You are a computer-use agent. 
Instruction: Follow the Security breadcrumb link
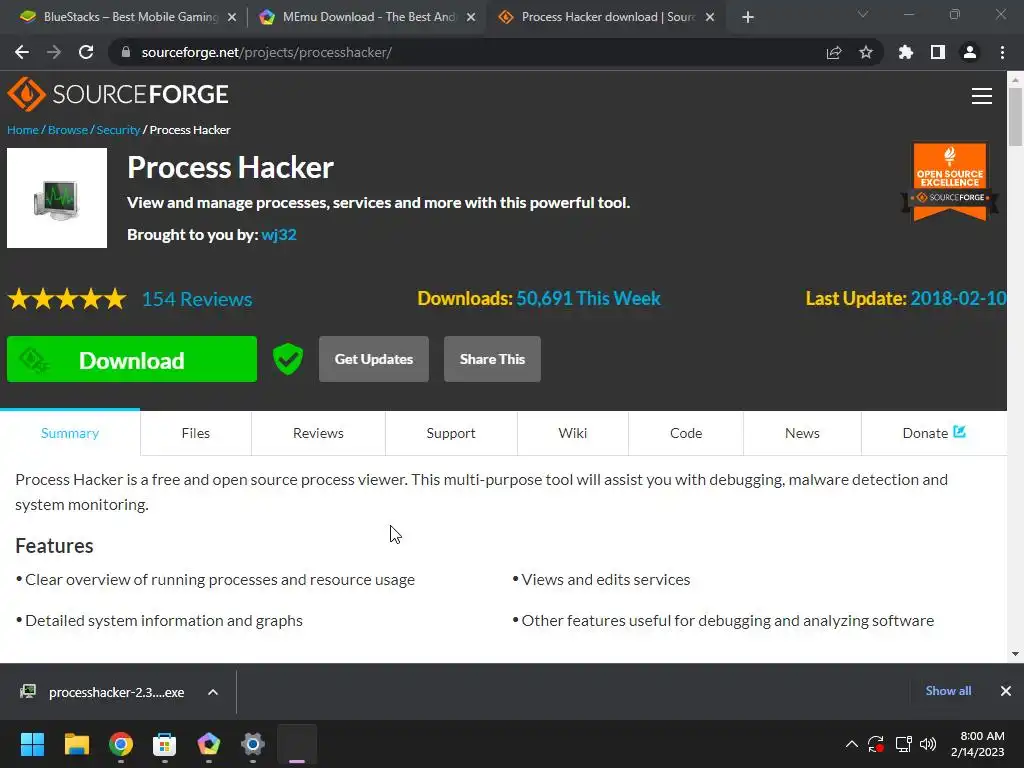click(x=118, y=130)
